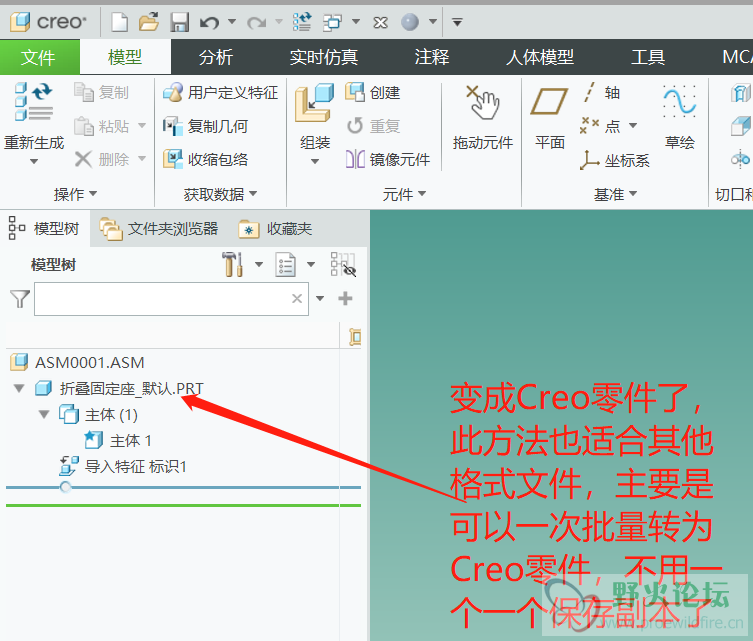Clear the model tree search field
The image size is (753, 641).
pos(297,299)
